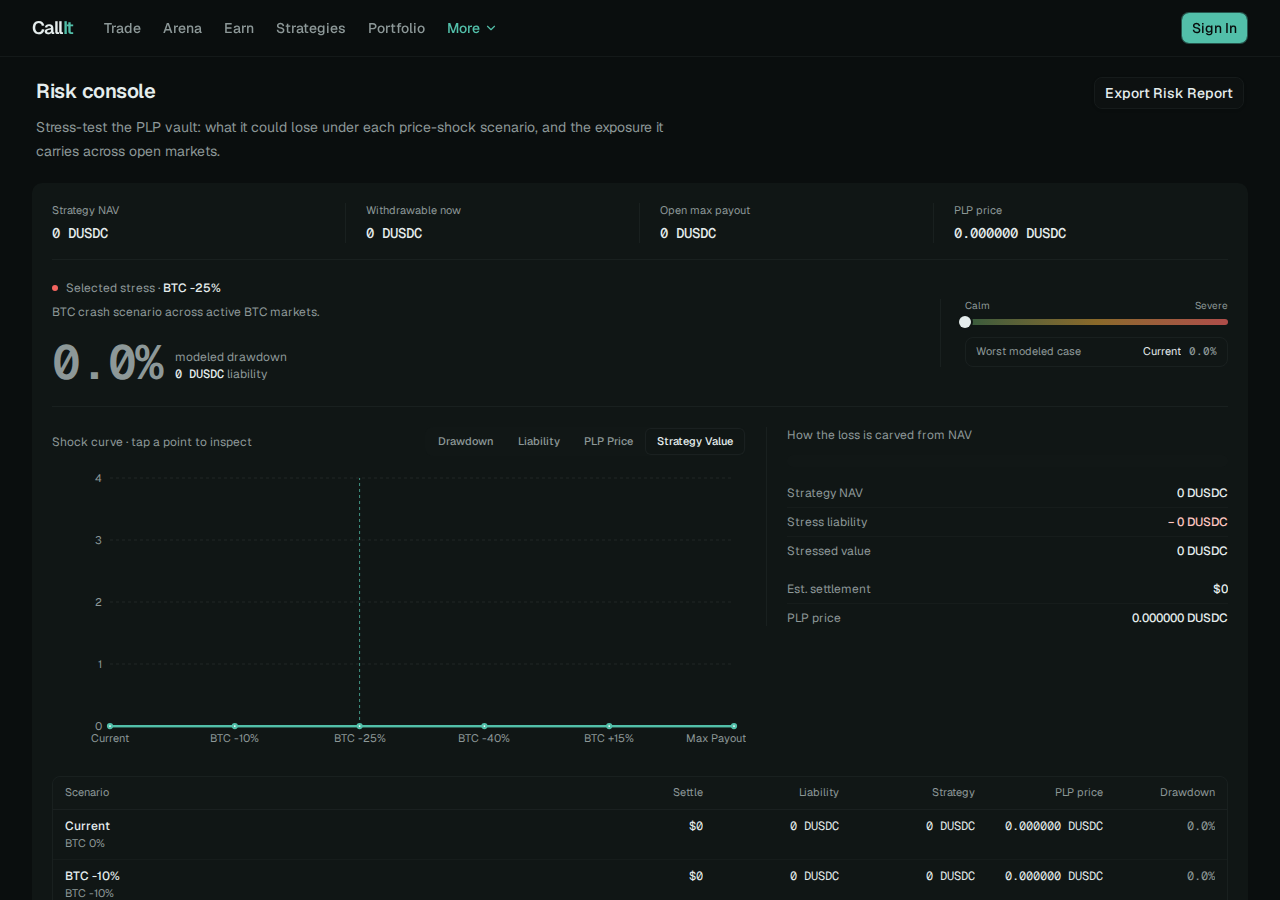Show the PLP Price curve
The width and height of the screenshot is (1280, 900).
(608, 441)
